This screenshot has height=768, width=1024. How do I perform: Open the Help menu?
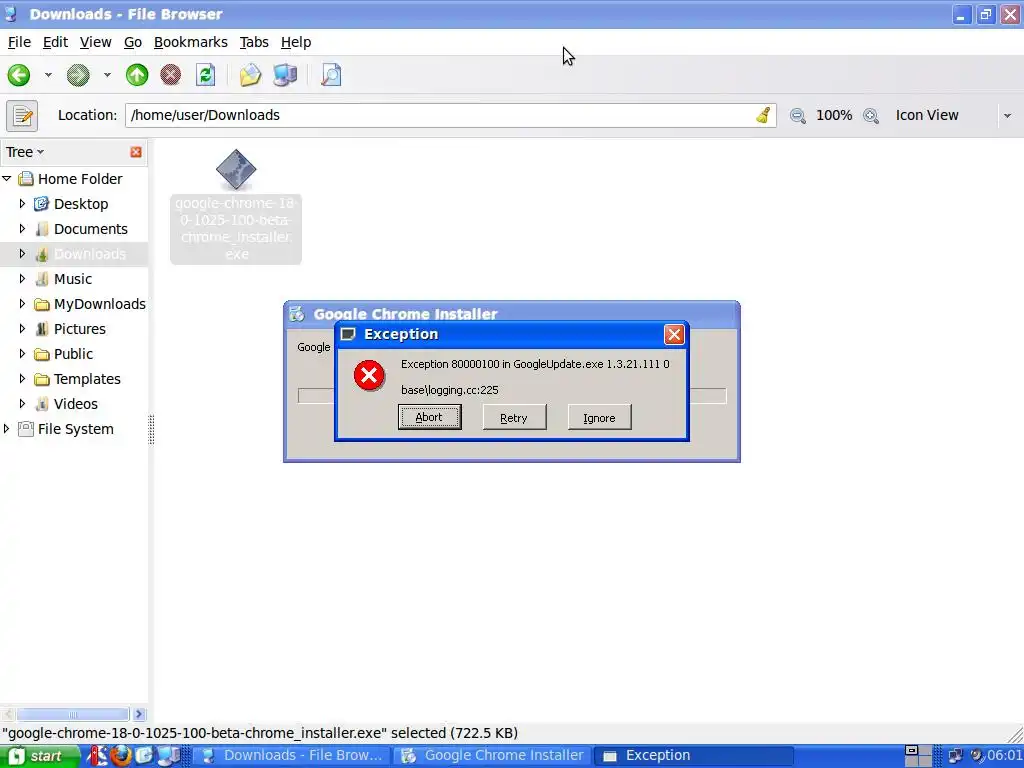tap(296, 42)
